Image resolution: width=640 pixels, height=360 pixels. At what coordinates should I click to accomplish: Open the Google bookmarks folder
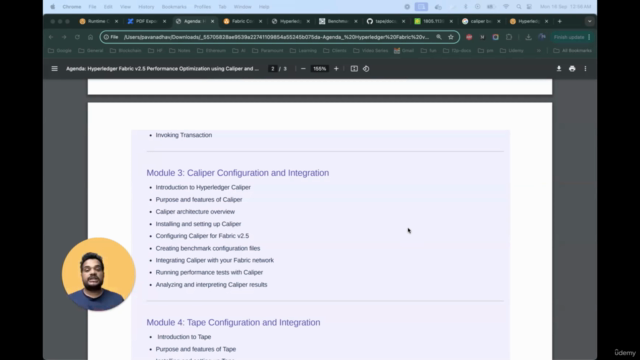tap(60, 51)
